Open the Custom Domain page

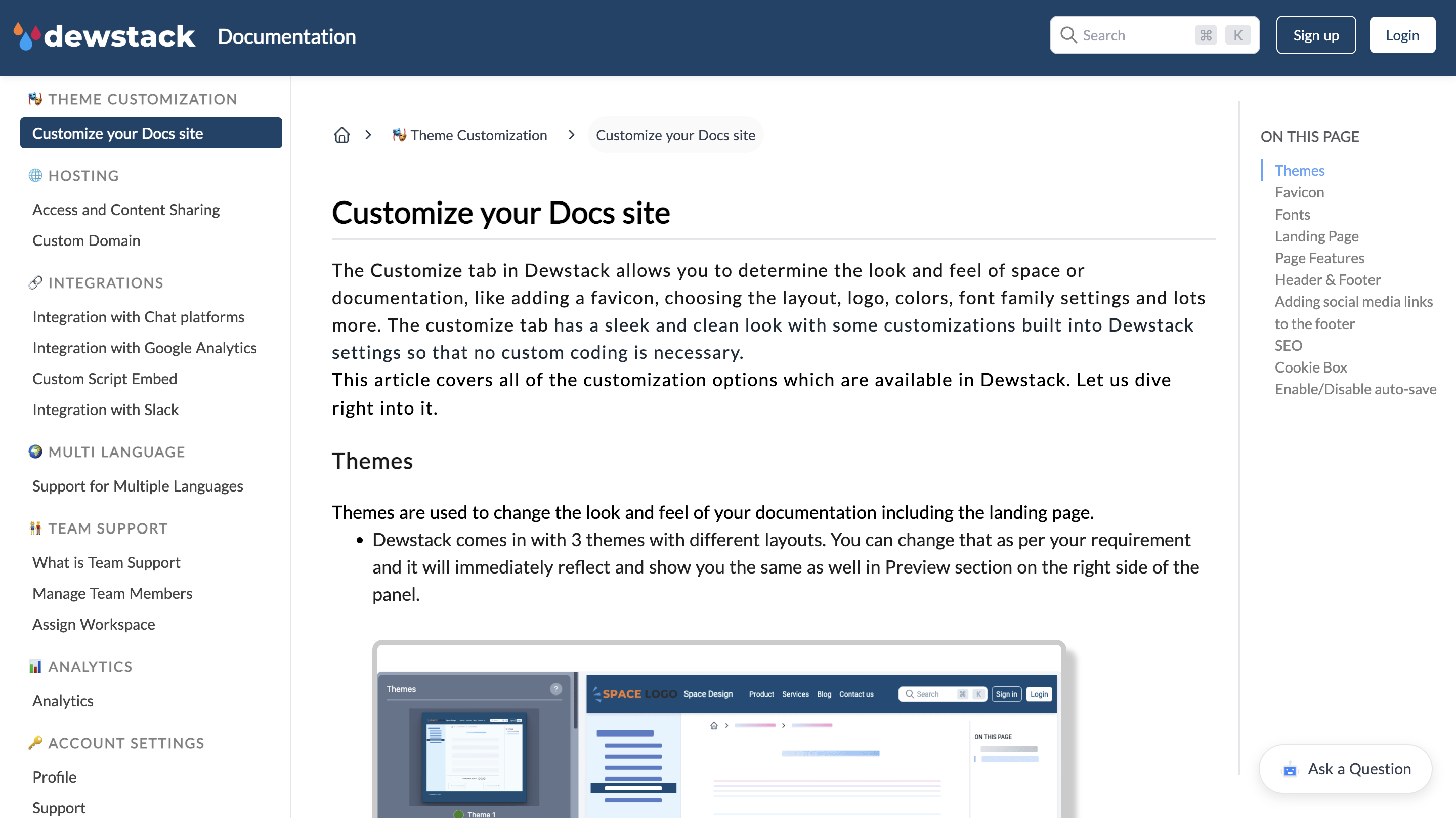[86, 240]
